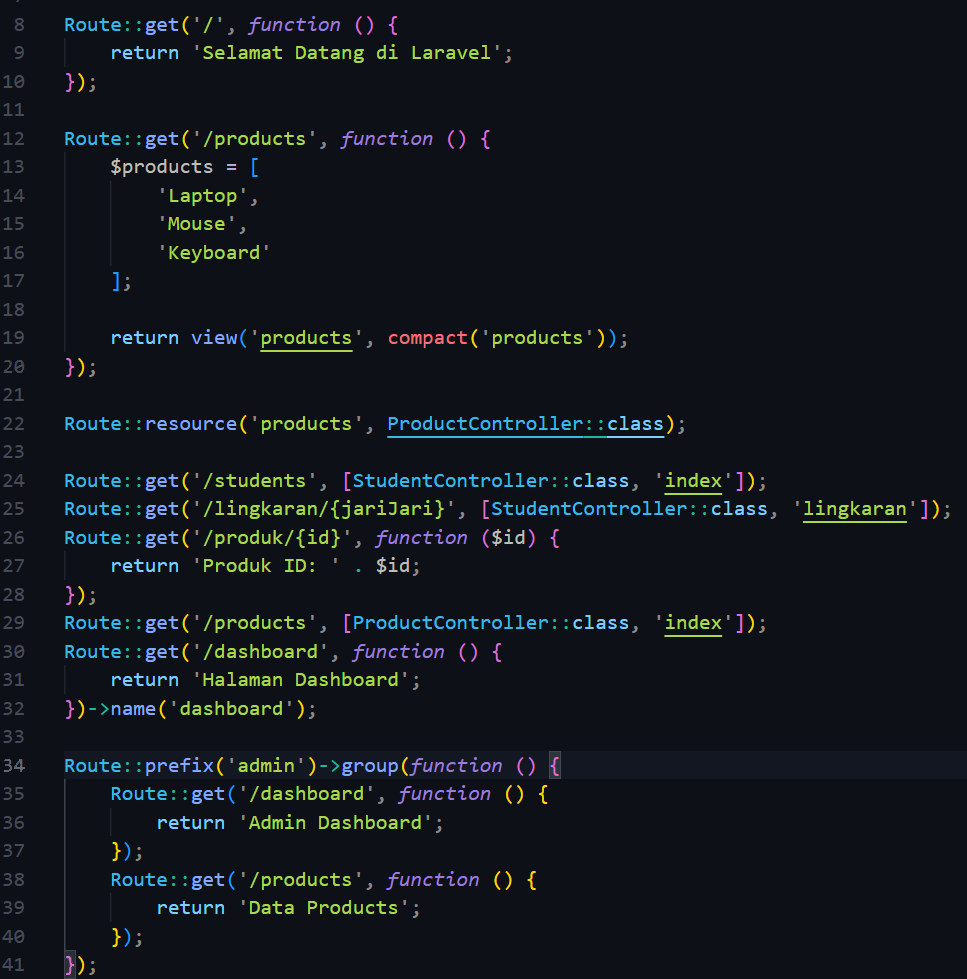Click the highlighted opening brace on line 34
The image size is (967, 979).
[554, 766]
